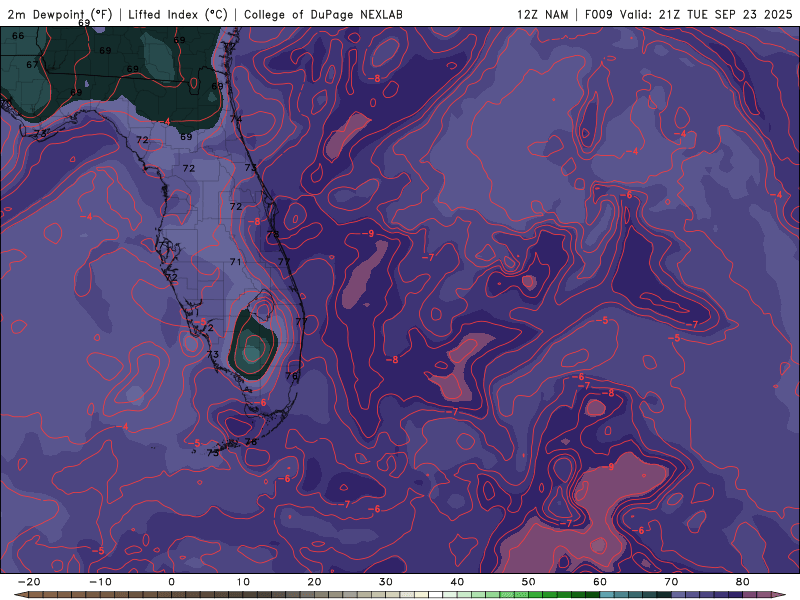This screenshot has width=800, height=600.
Task: Click the "74" dewpoint value on Florida's northeast coast
Action: 236,119
